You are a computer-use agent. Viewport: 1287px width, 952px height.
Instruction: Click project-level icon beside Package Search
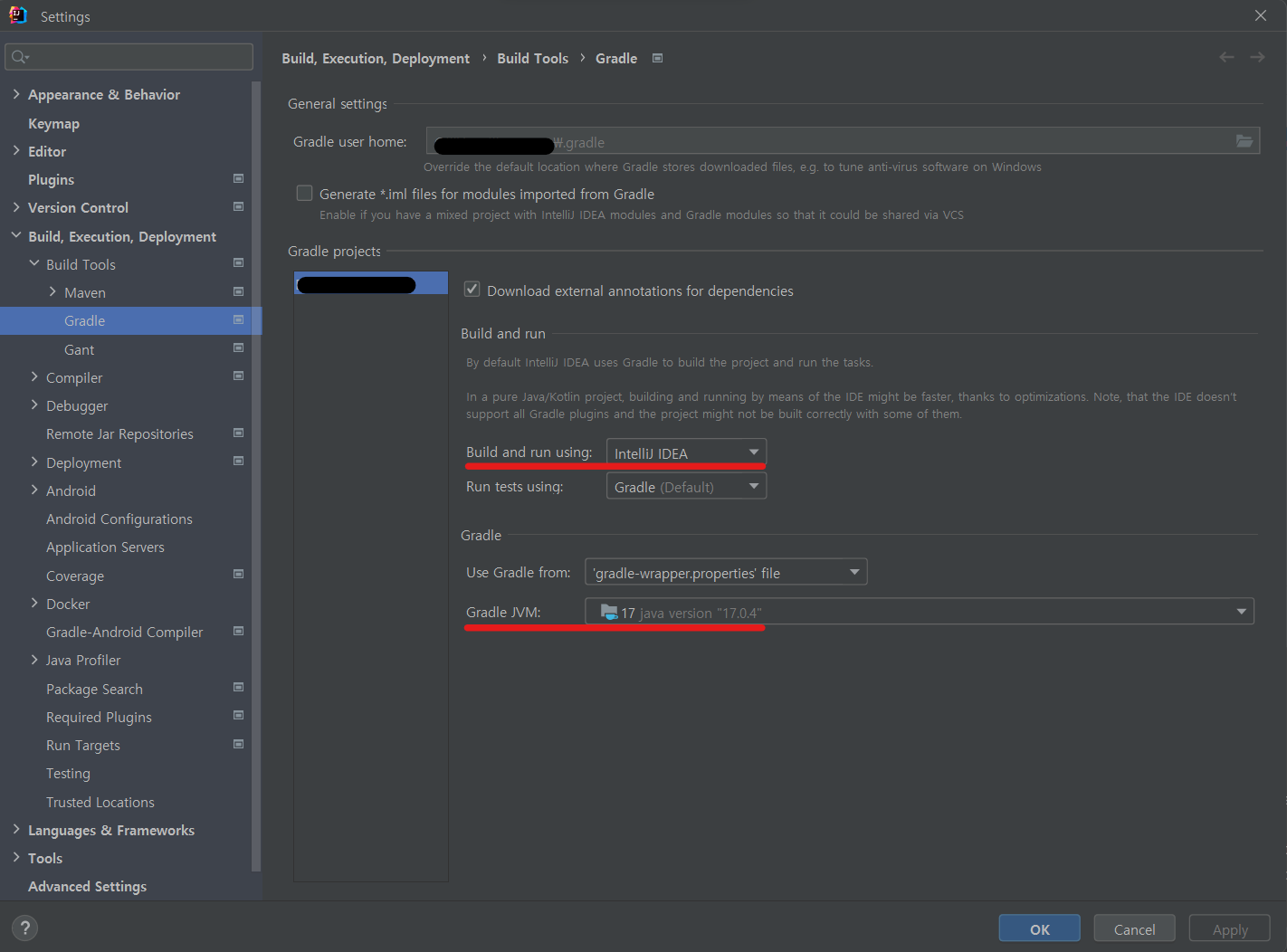(239, 687)
